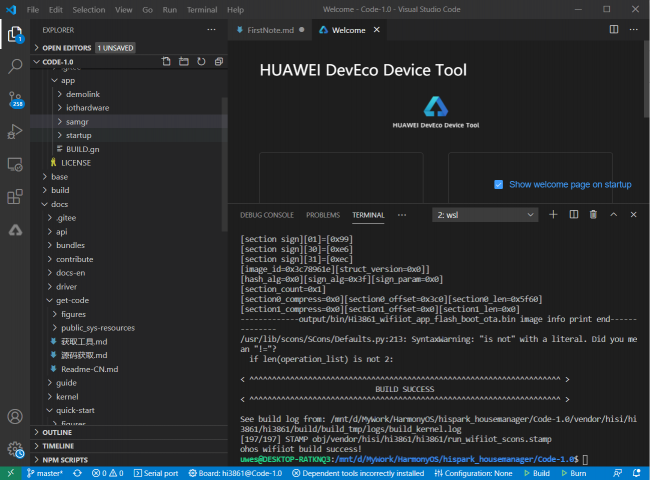Refresh the CODE-1.0 explorer tree
650x480 pixels.
[x=201, y=62]
